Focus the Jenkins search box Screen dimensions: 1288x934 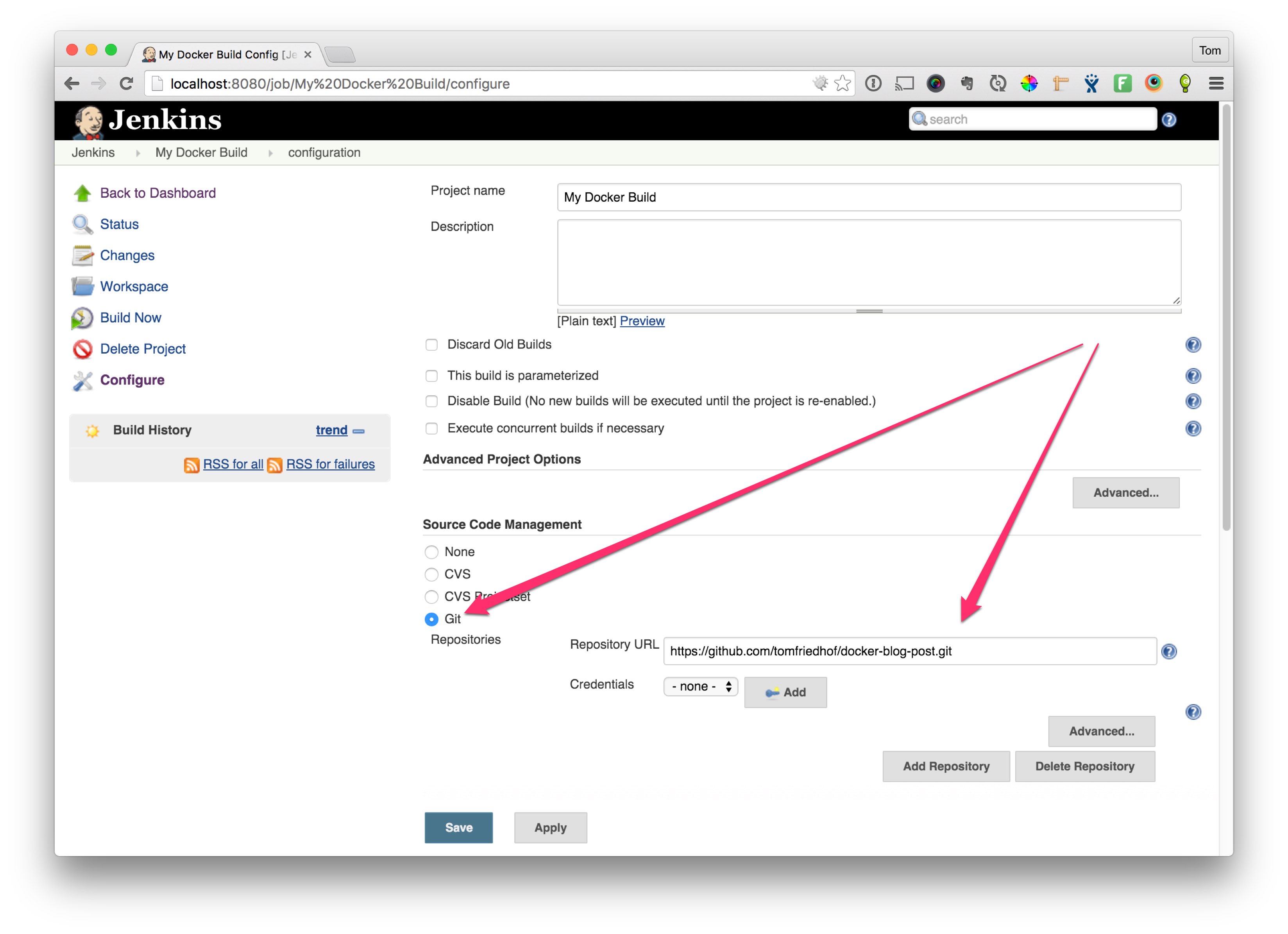tap(1032, 119)
